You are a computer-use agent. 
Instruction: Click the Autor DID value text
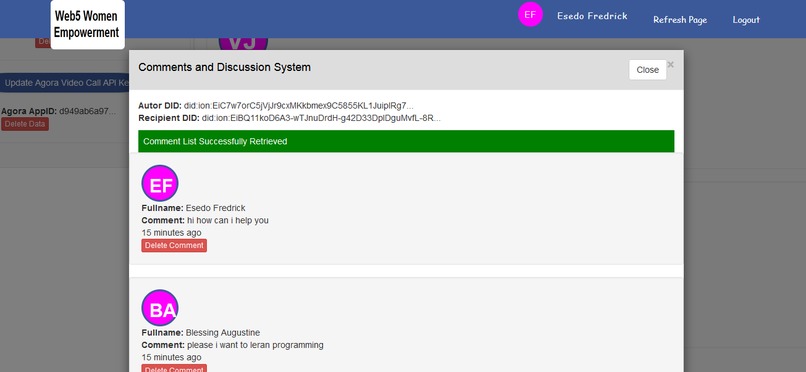click(x=299, y=106)
